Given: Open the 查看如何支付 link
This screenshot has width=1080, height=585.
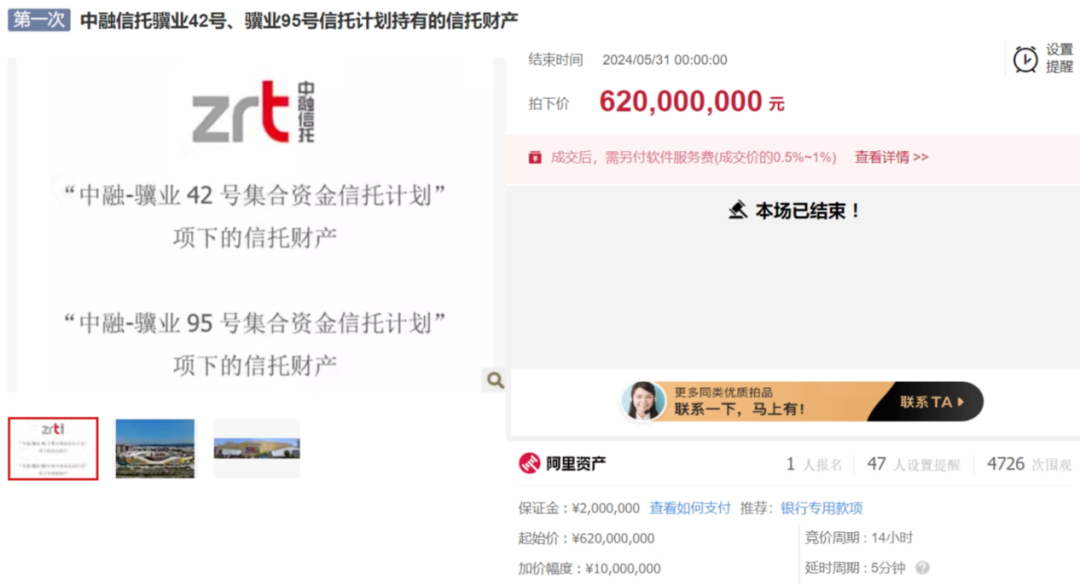Looking at the screenshot, I should [690, 508].
